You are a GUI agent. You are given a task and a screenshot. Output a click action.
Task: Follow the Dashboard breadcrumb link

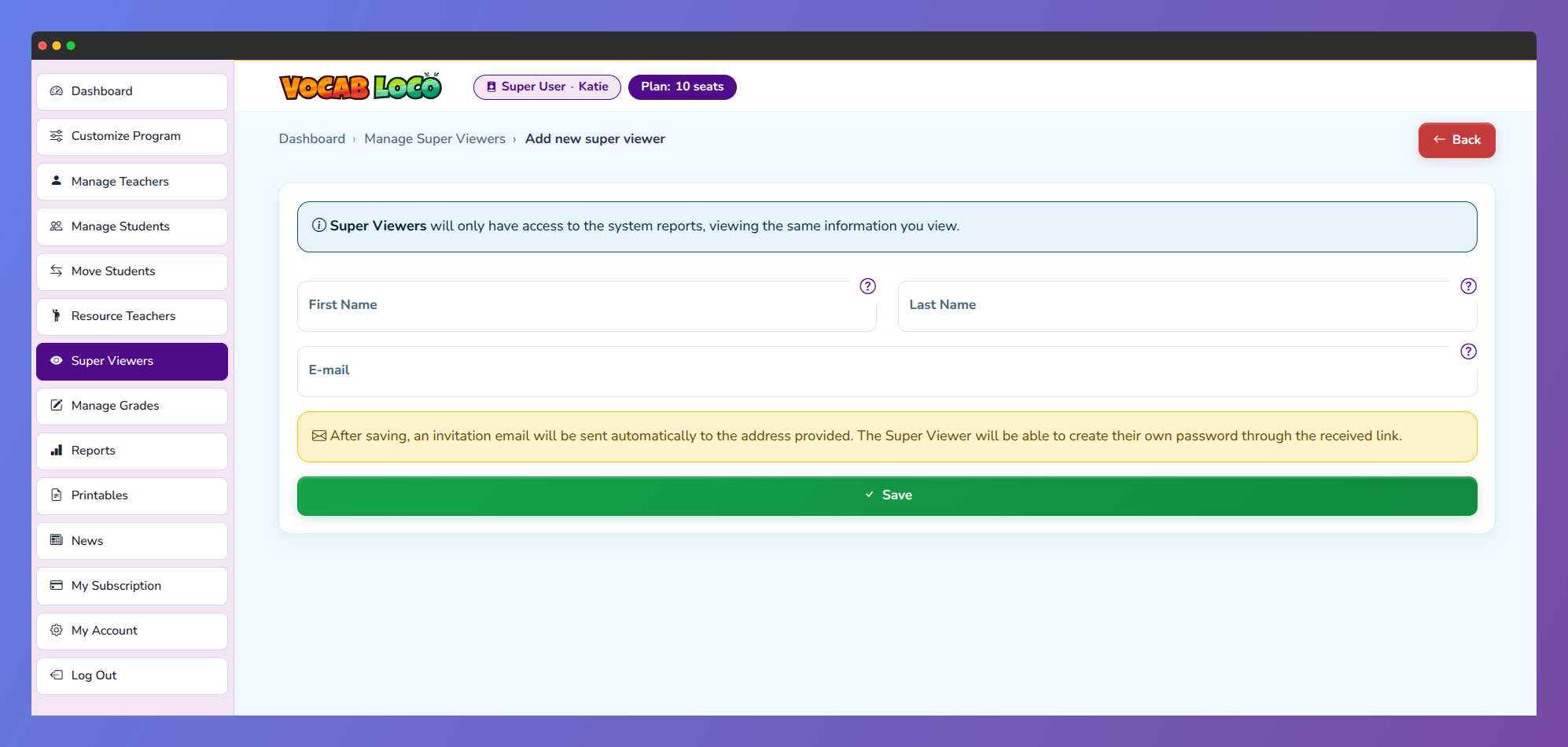click(312, 139)
